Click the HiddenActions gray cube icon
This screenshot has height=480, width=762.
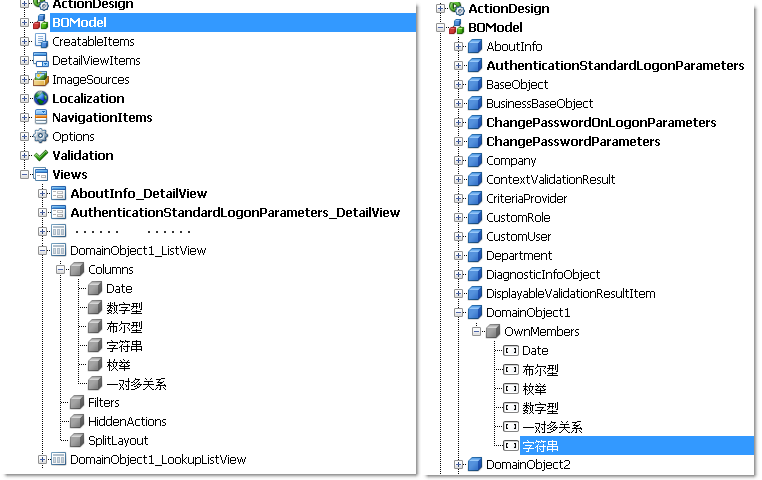coord(77,421)
